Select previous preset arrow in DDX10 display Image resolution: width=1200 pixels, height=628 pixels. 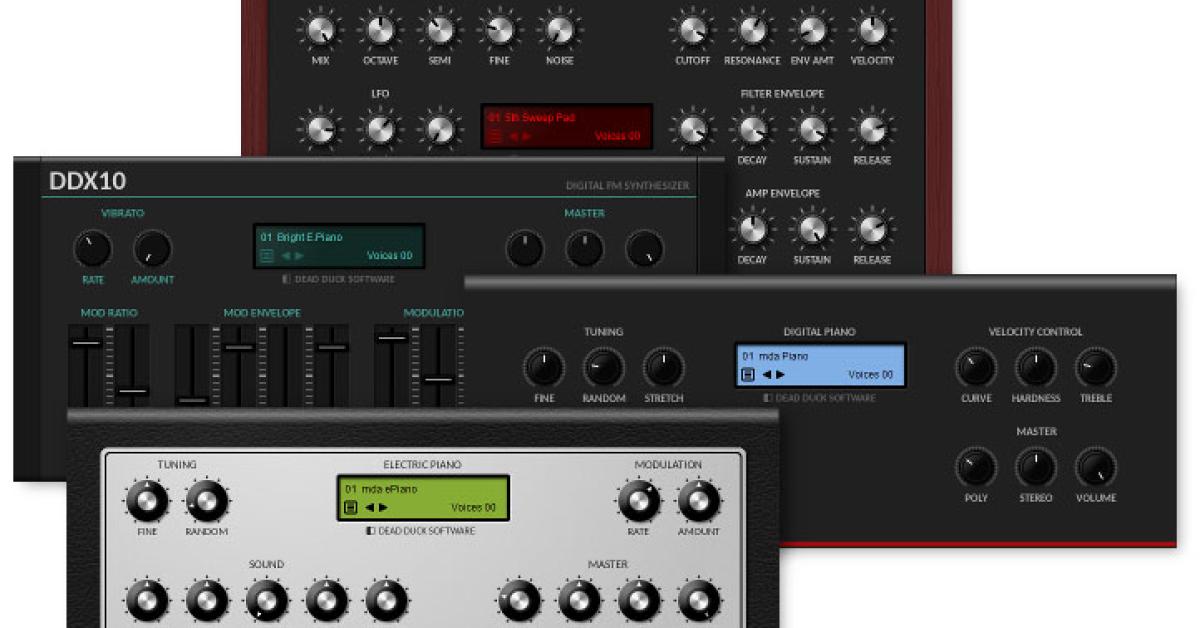pos(285,256)
